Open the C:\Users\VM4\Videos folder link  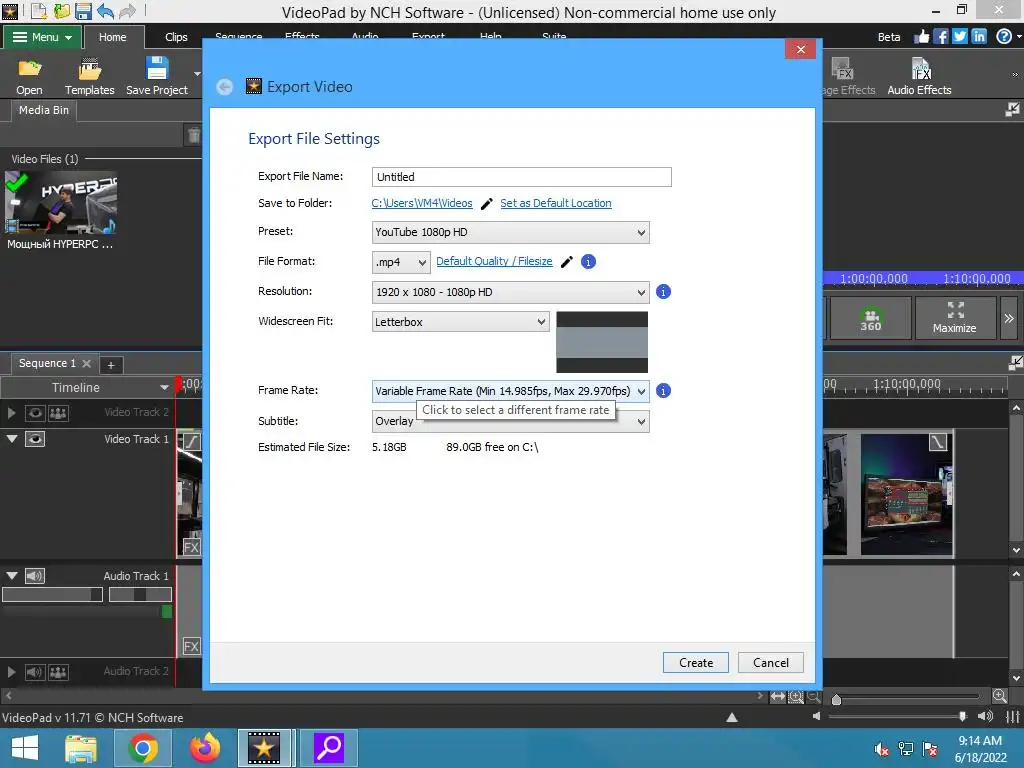click(422, 204)
